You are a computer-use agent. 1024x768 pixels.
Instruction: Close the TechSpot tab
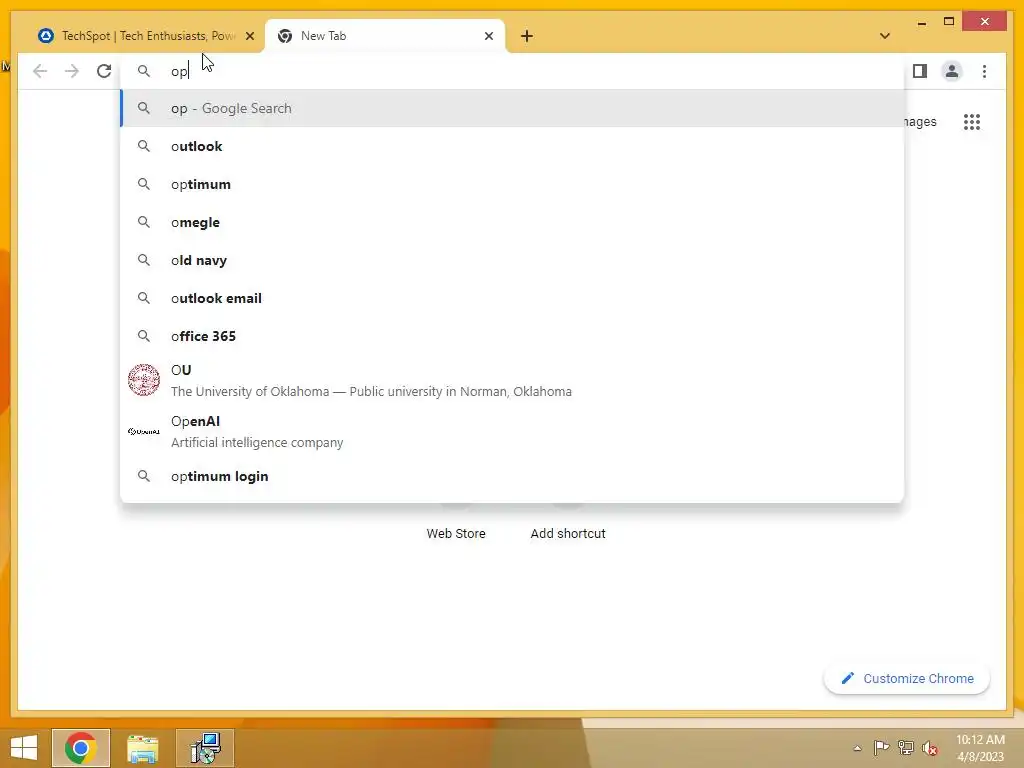click(x=249, y=36)
